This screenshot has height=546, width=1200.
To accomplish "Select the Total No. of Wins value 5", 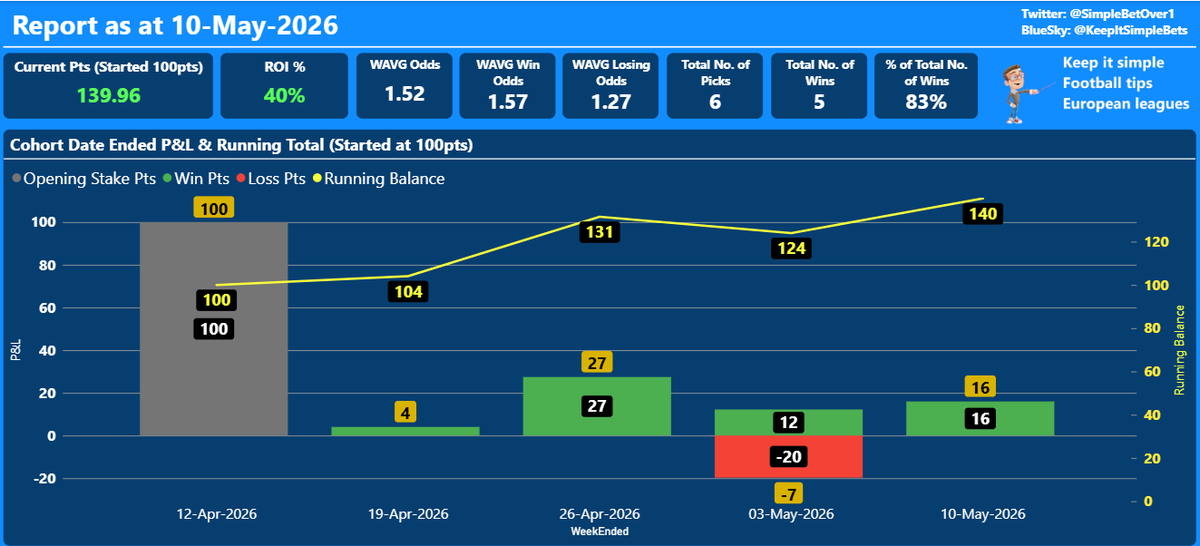I will [x=819, y=101].
